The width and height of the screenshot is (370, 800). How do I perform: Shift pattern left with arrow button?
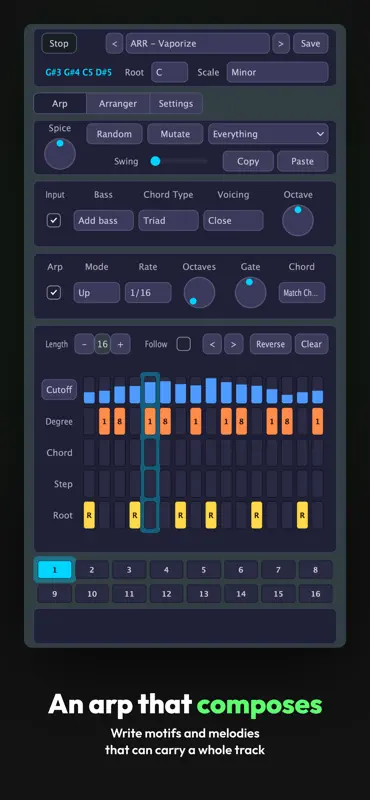212,344
